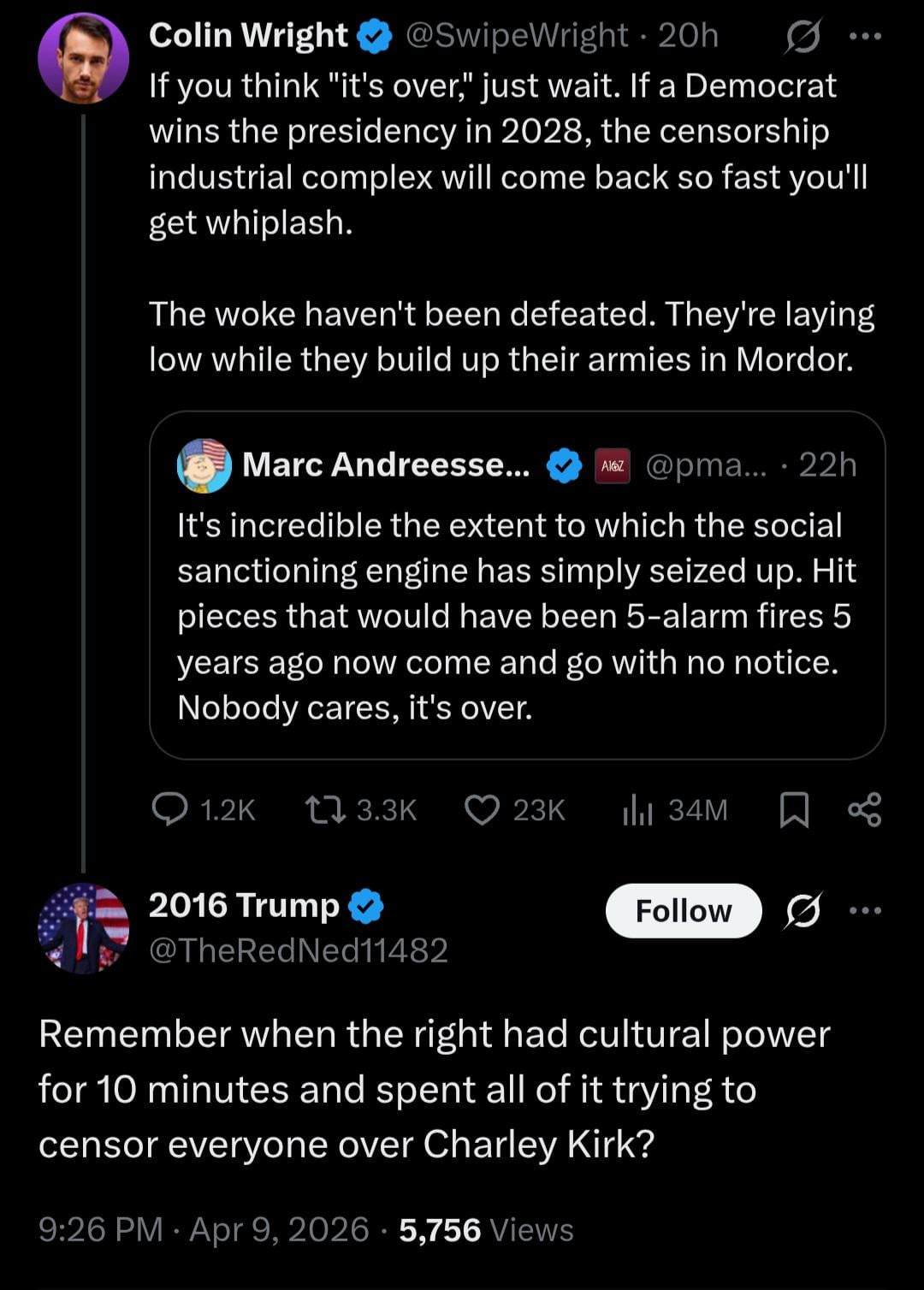Open the view analytics icon showing 34M
Screen dimensions: 924x1290
[x=637, y=809]
